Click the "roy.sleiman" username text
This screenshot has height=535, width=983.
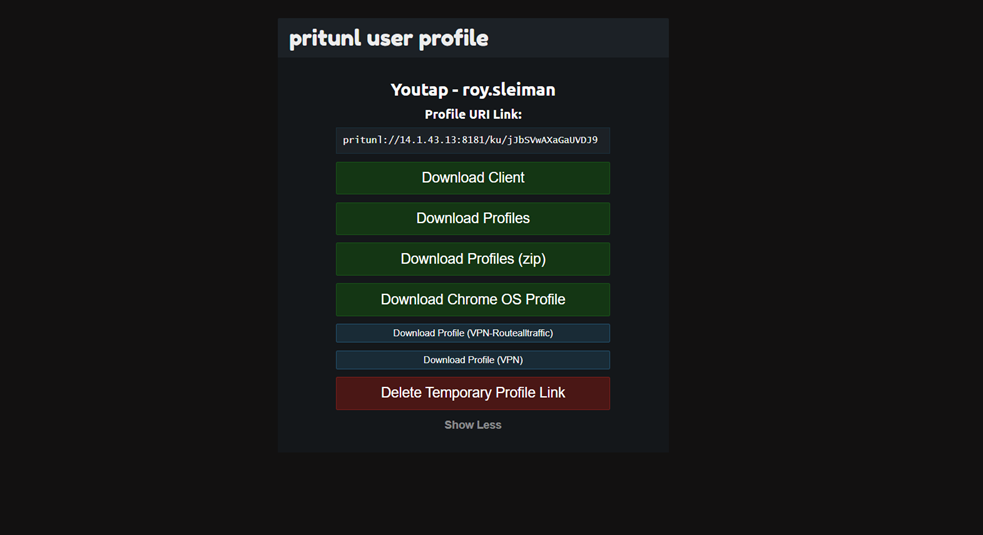pos(508,90)
